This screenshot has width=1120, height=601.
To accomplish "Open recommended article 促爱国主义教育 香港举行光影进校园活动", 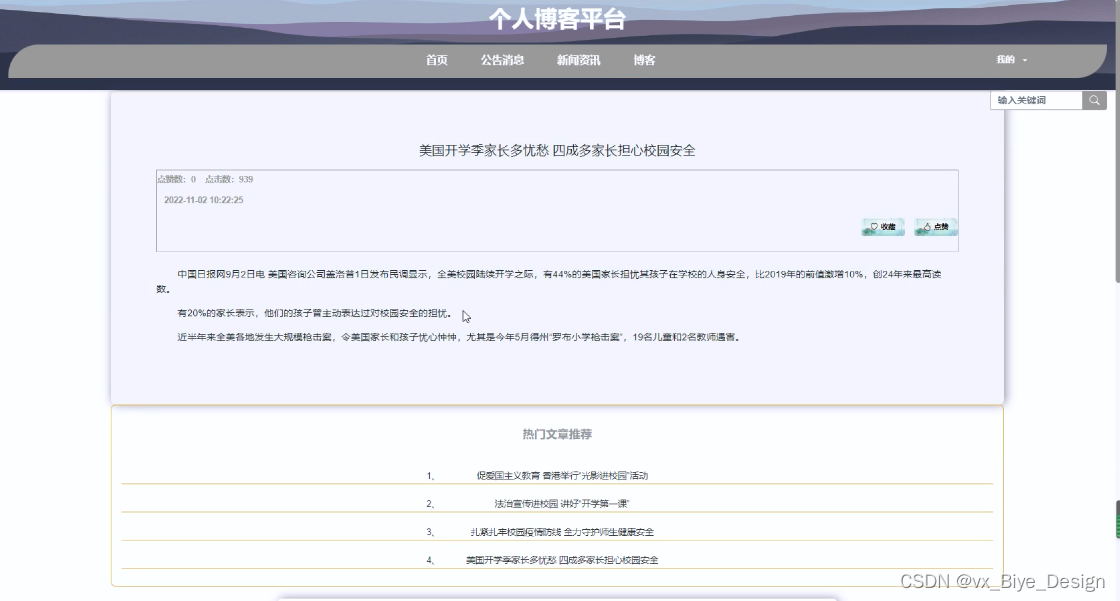I will (x=562, y=475).
